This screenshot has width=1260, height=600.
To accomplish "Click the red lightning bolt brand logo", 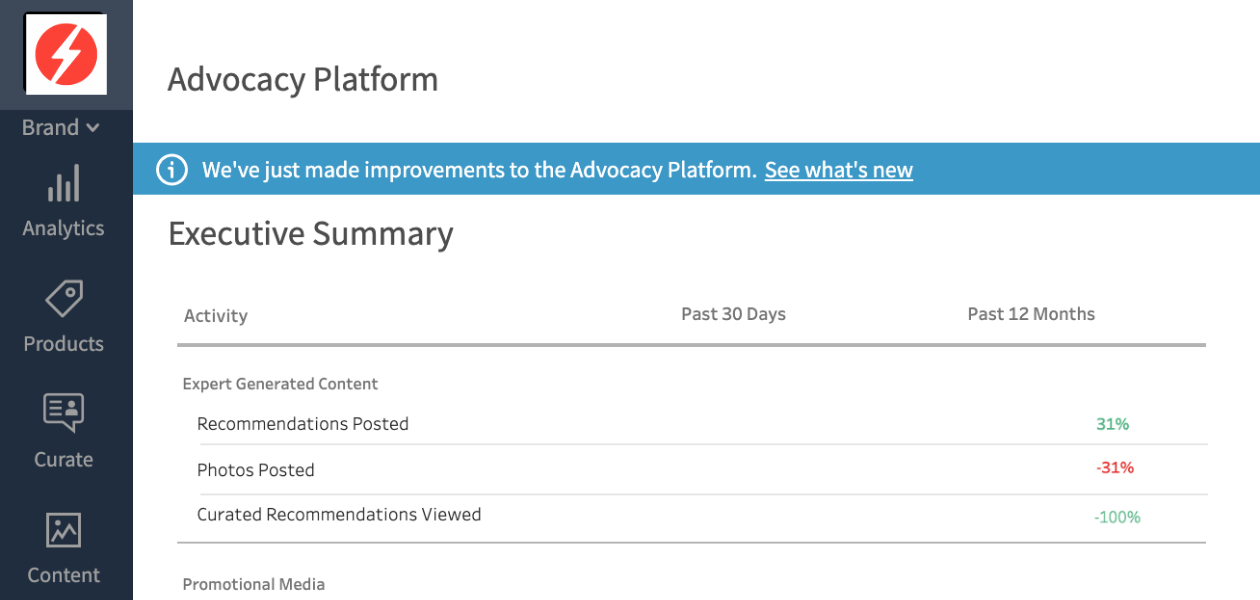I will [66, 54].
